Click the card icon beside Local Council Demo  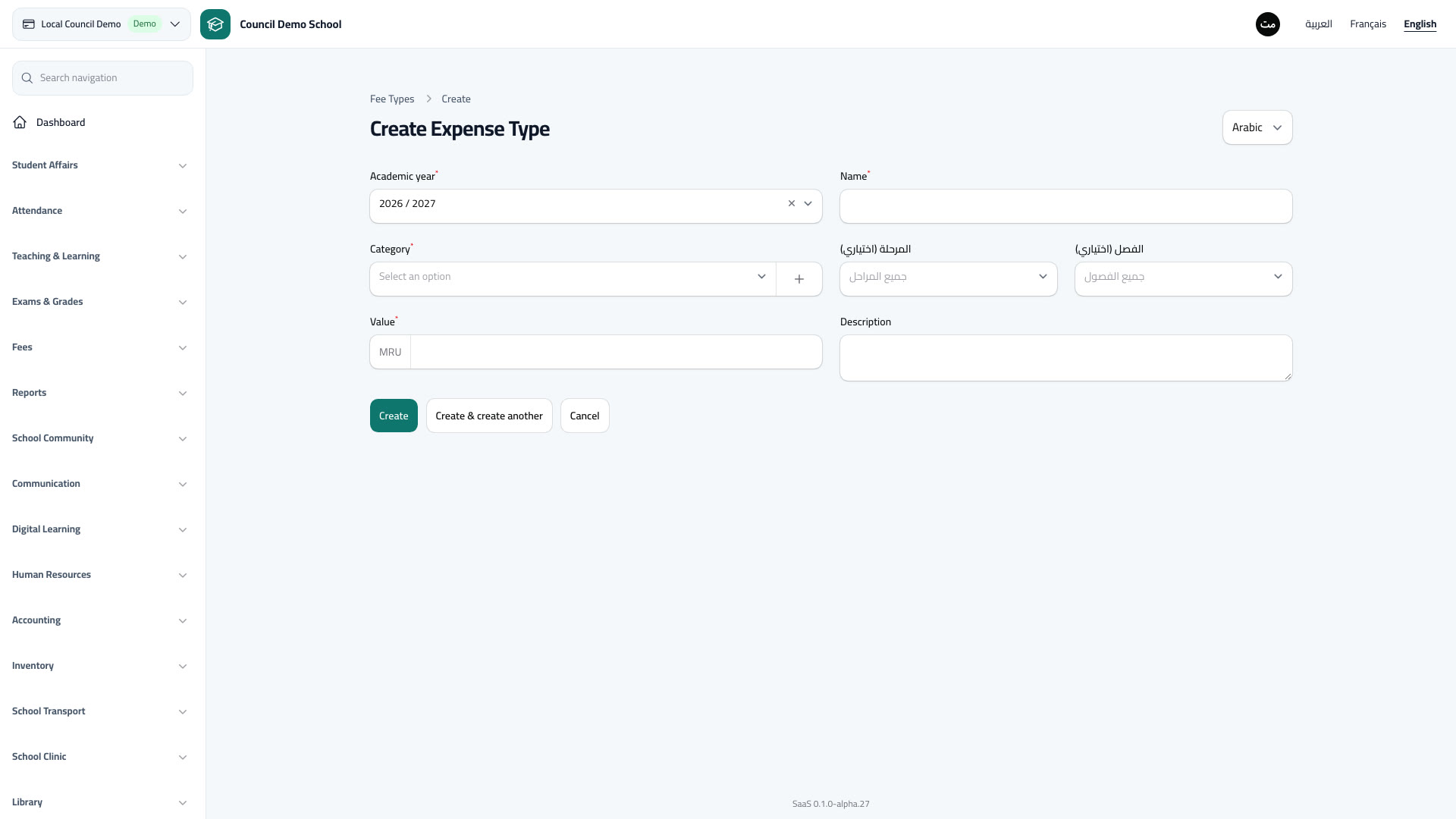pos(29,24)
